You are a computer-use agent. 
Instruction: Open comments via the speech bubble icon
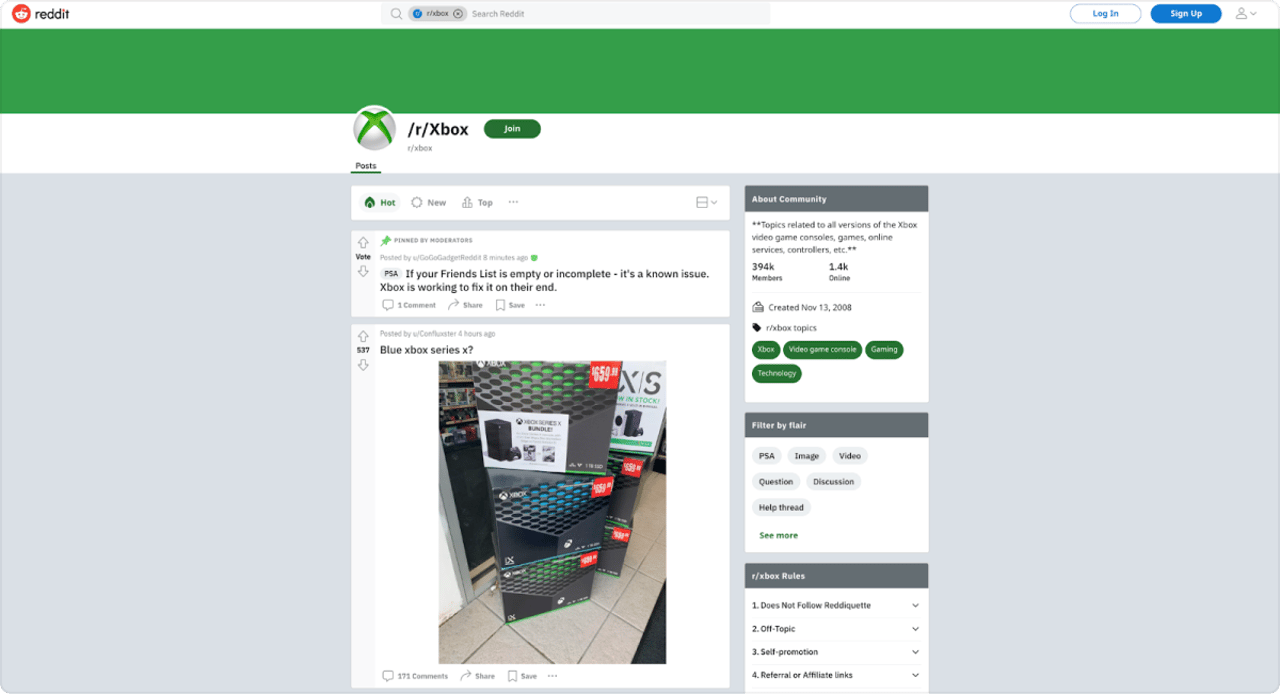pos(388,676)
